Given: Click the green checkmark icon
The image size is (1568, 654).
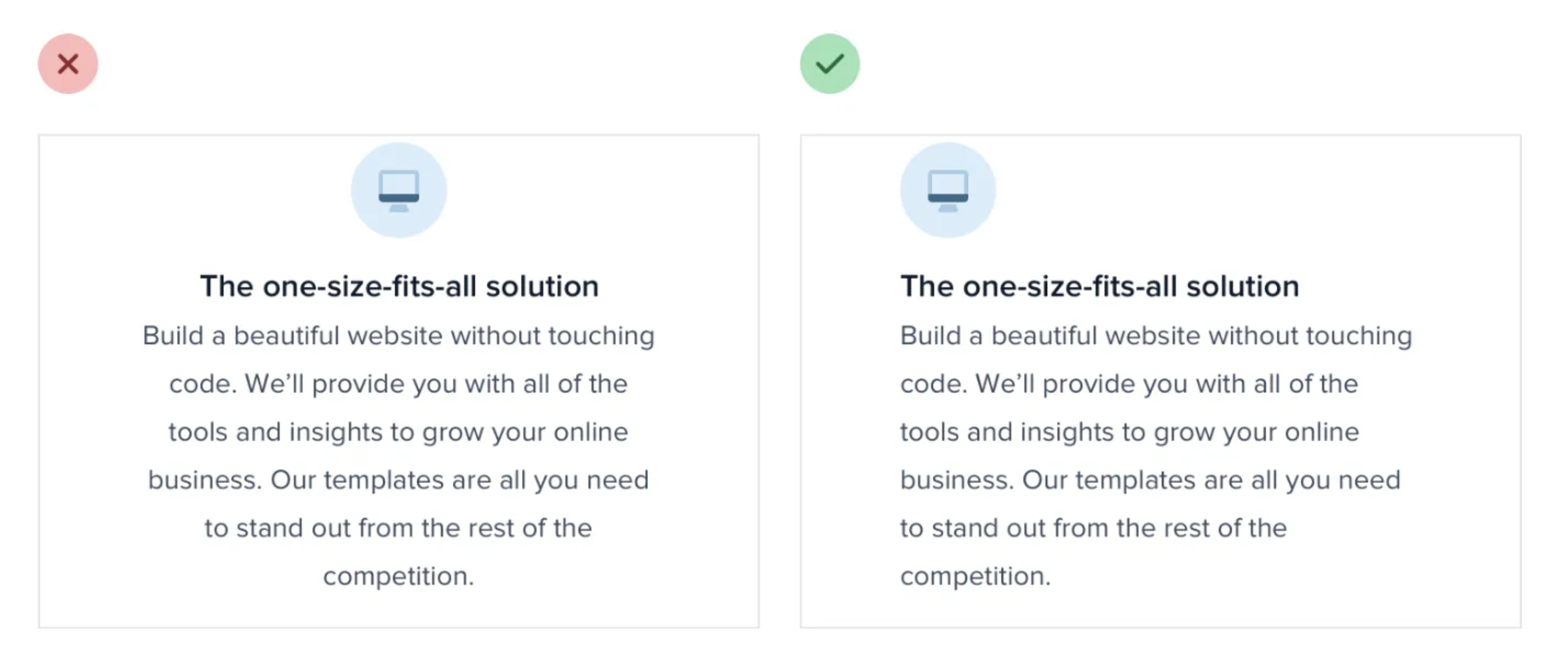Looking at the screenshot, I should pos(829,64).
